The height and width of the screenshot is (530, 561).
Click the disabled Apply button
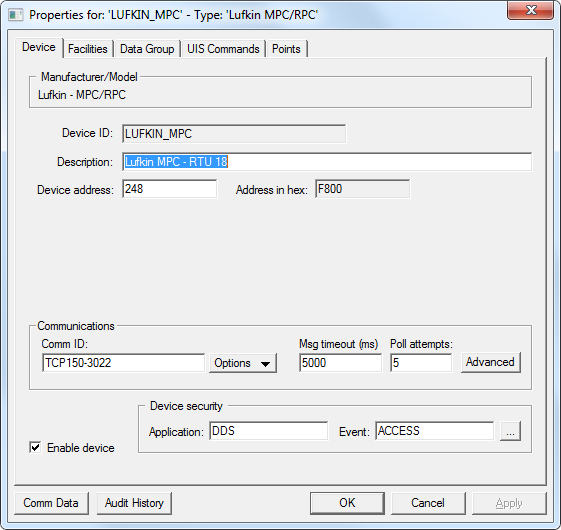[509, 503]
